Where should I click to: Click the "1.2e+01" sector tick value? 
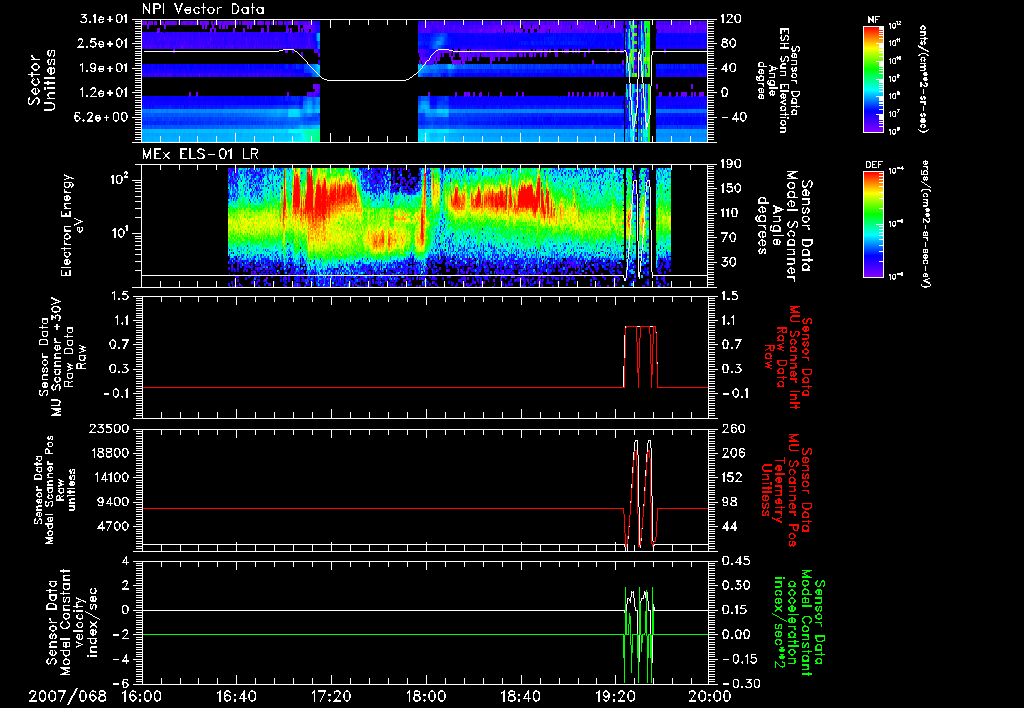[x=104, y=93]
